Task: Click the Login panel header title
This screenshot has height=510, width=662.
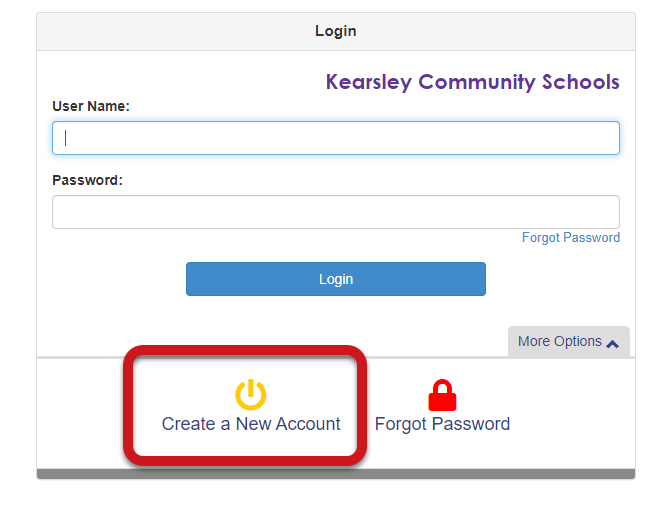Action: pyautogui.click(x=336, y=31)
